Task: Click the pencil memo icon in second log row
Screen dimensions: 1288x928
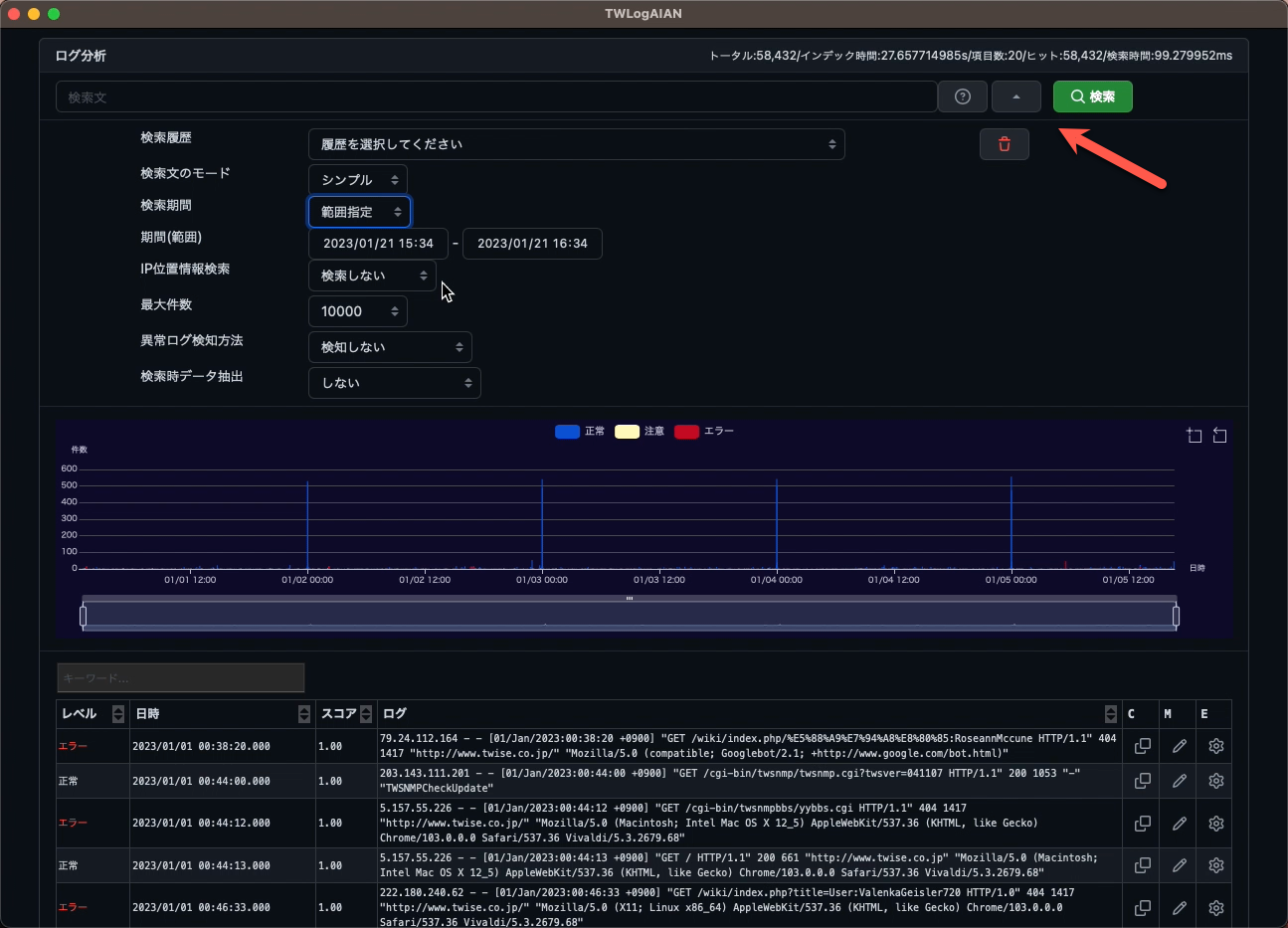Action: [1179, 781]
